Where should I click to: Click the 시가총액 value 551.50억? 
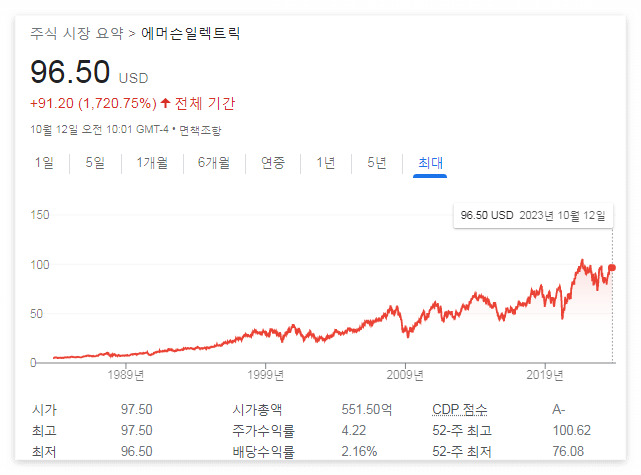coord(367,409)
